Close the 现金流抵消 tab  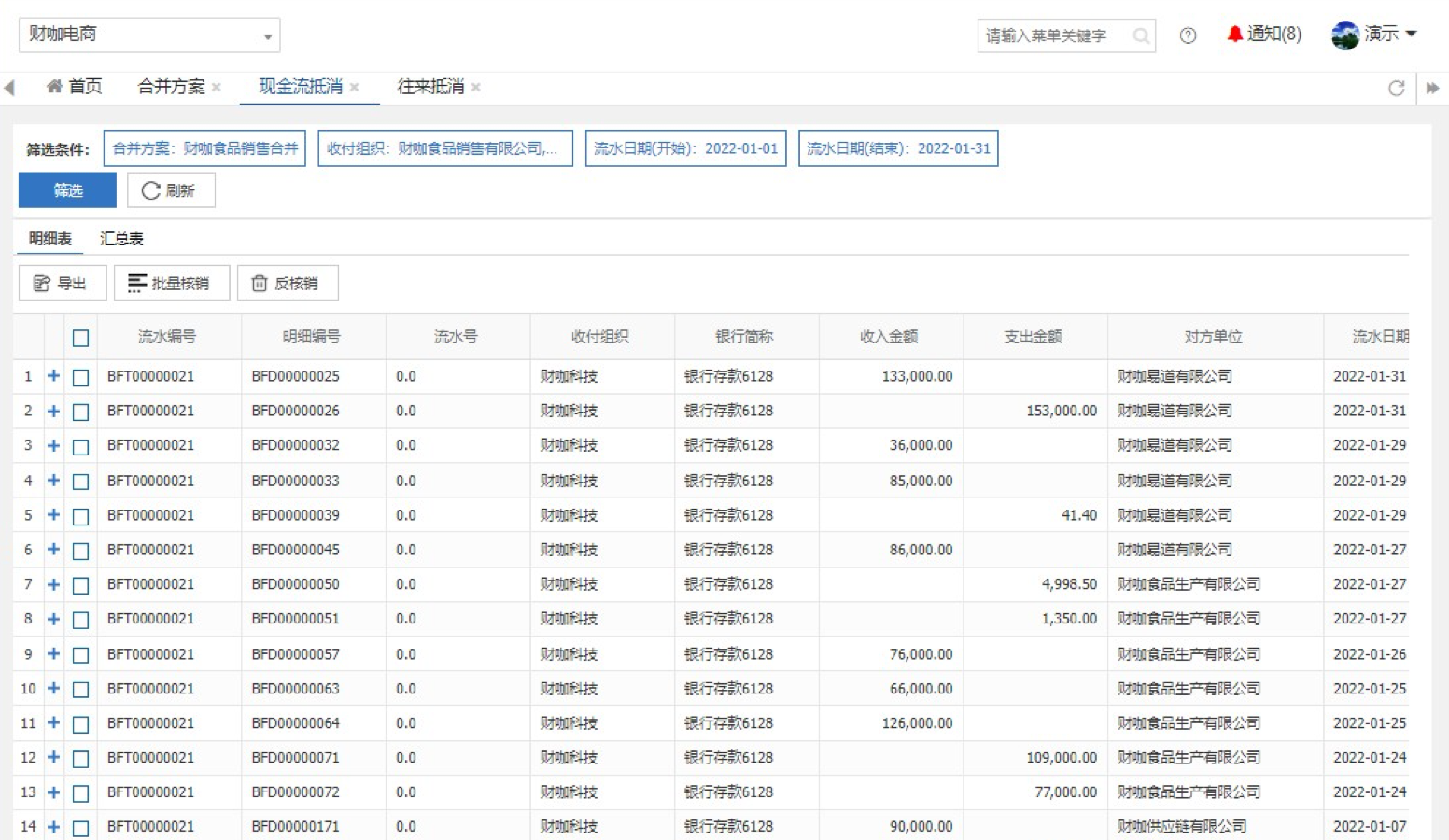pos(355,88)
